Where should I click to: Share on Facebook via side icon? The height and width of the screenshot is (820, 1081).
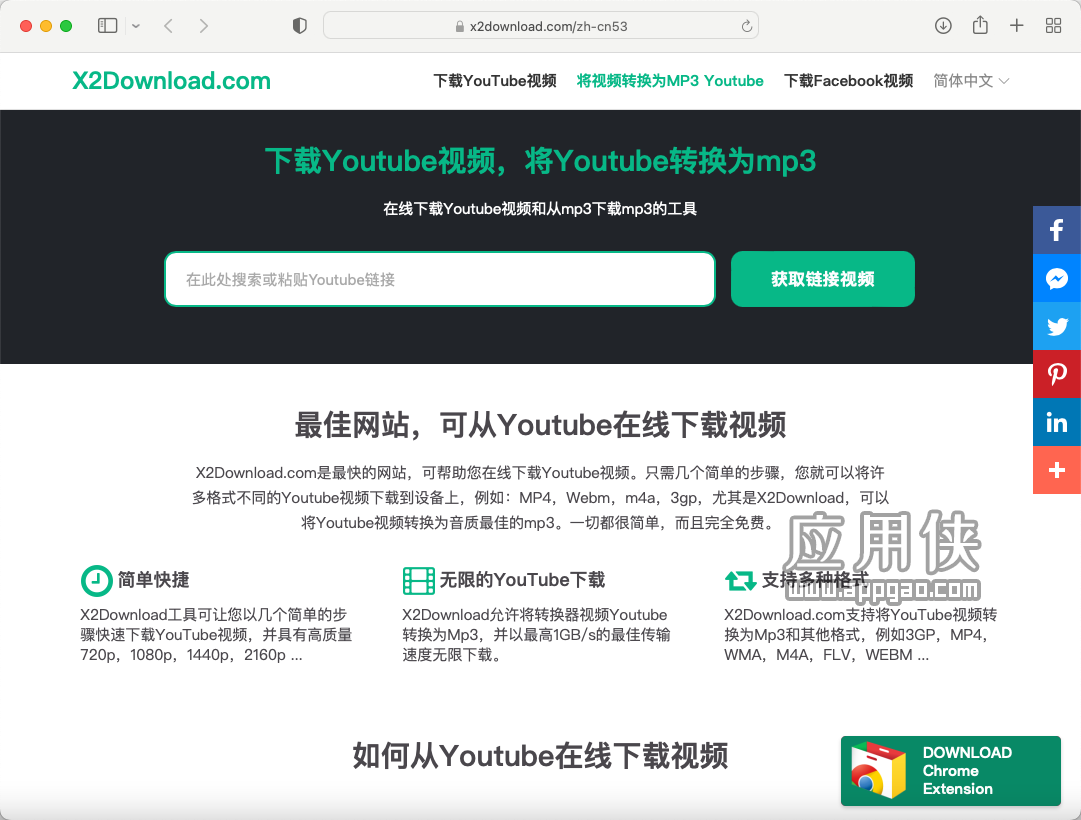[1057, 230]
